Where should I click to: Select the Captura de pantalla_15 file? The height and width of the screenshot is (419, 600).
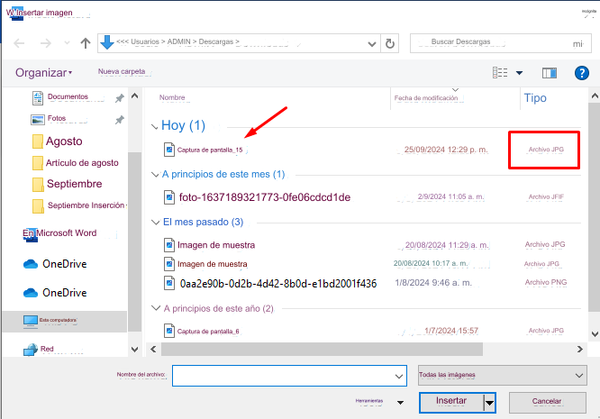(x=210, y=150)
